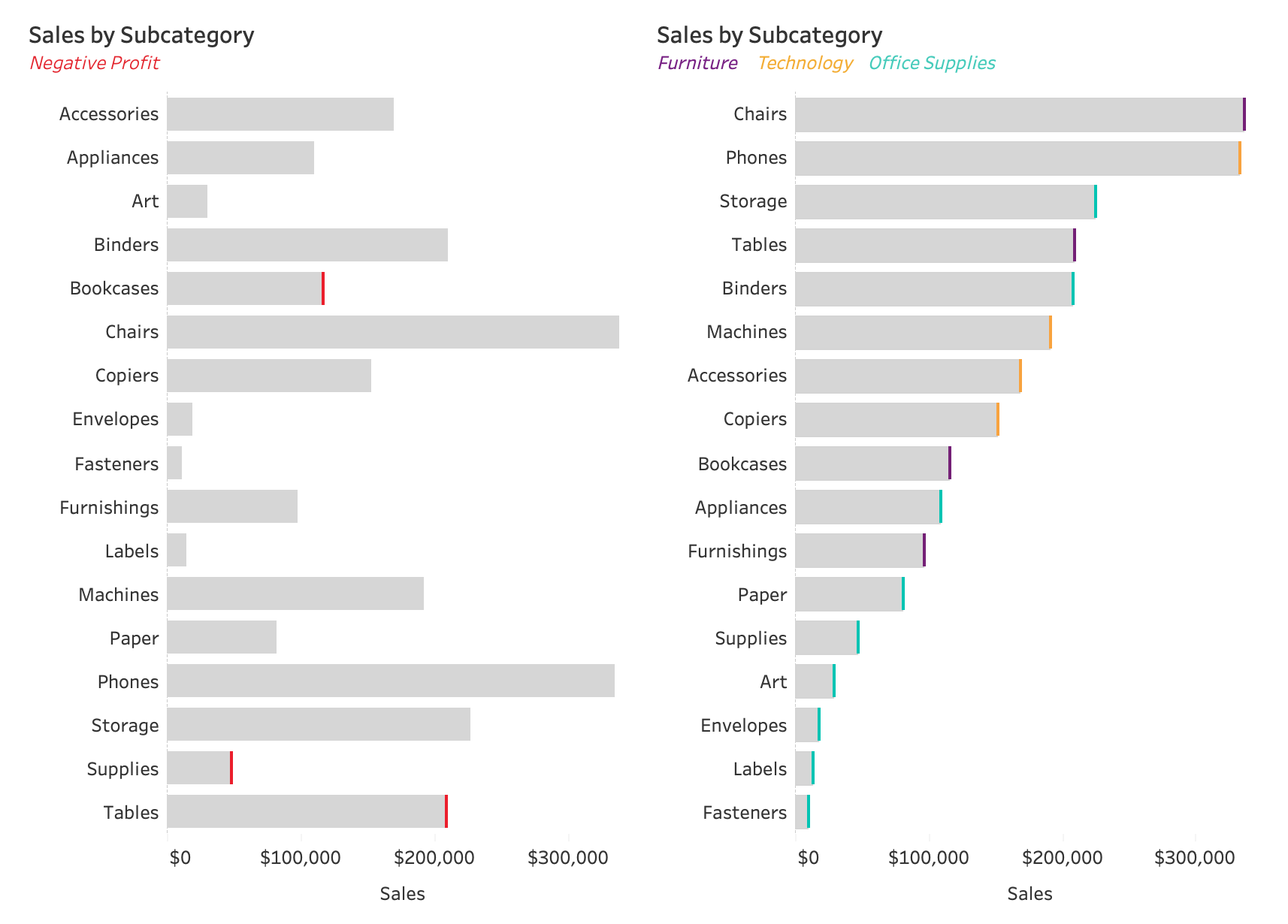This screenshot has width=1288, height=924.
Task: Select the purple marker ending the right Chairs bar
Action: tap(1244, 115)
